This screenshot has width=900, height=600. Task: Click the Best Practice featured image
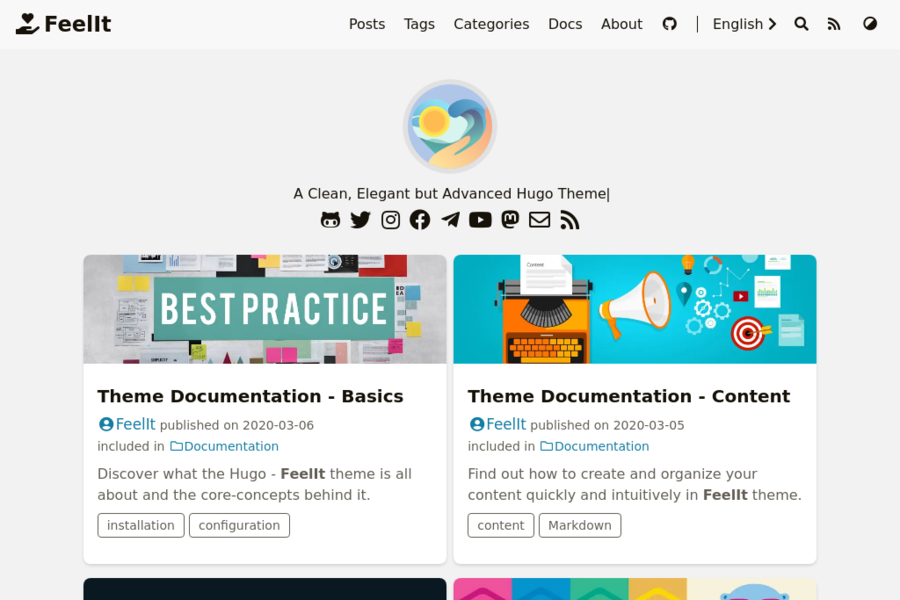tap(265, 309)
